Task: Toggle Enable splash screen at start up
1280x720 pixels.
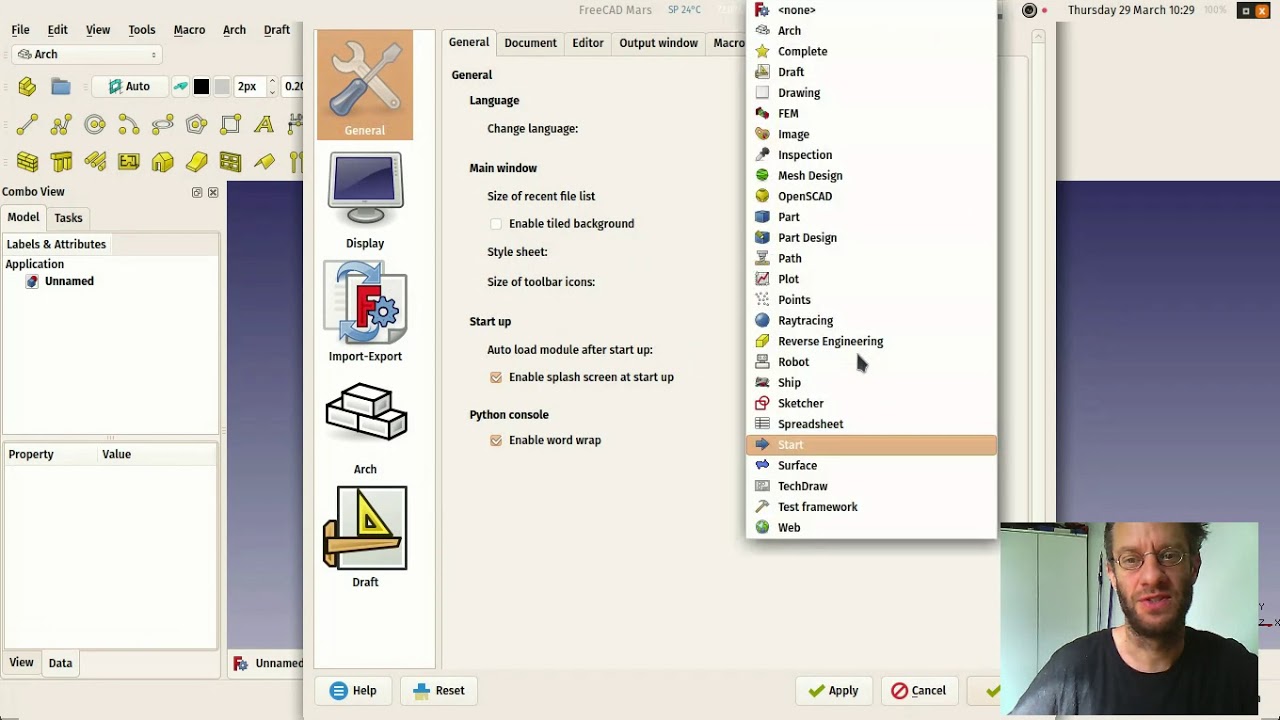Action: (496, 377)
